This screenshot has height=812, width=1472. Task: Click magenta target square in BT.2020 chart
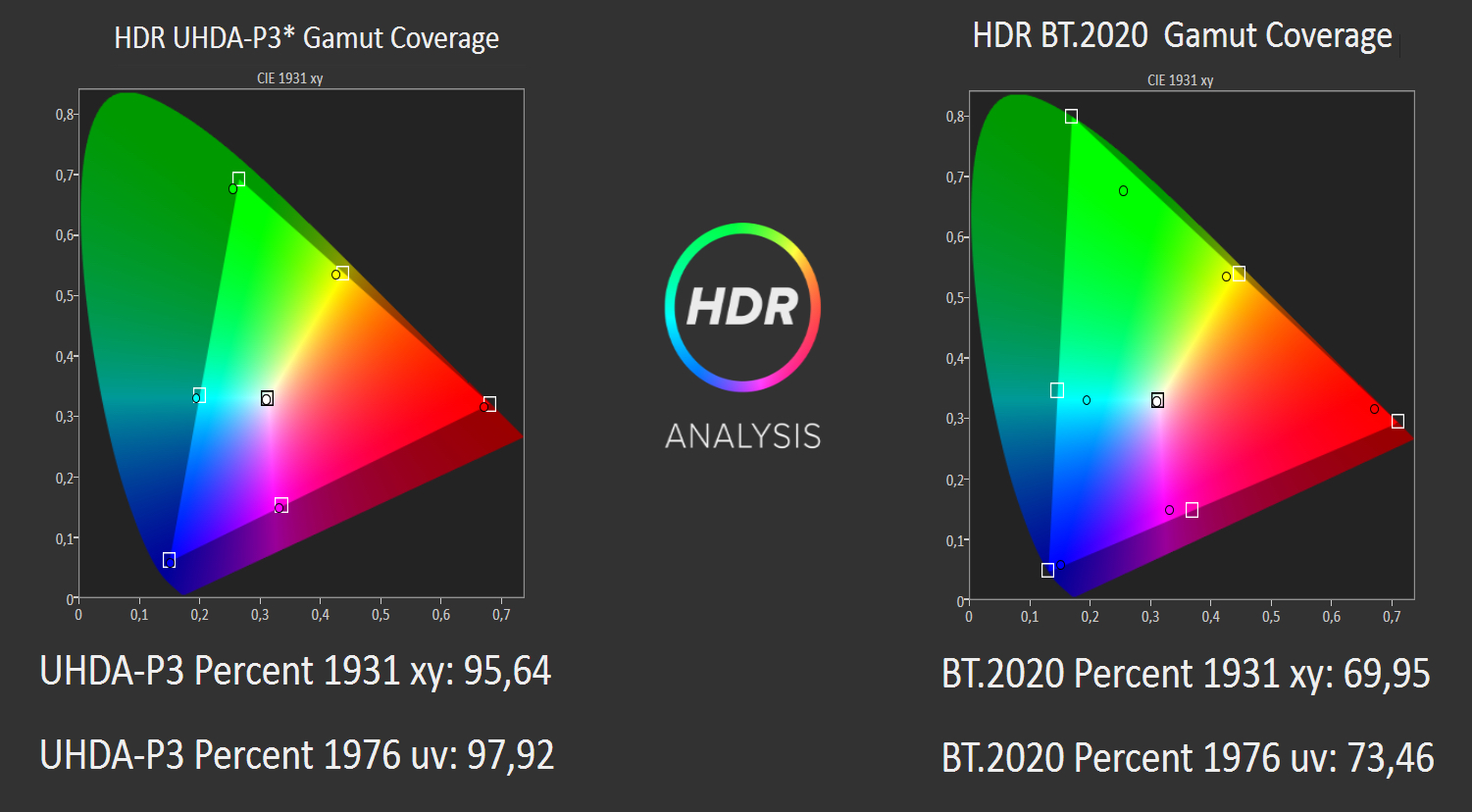1192,510
